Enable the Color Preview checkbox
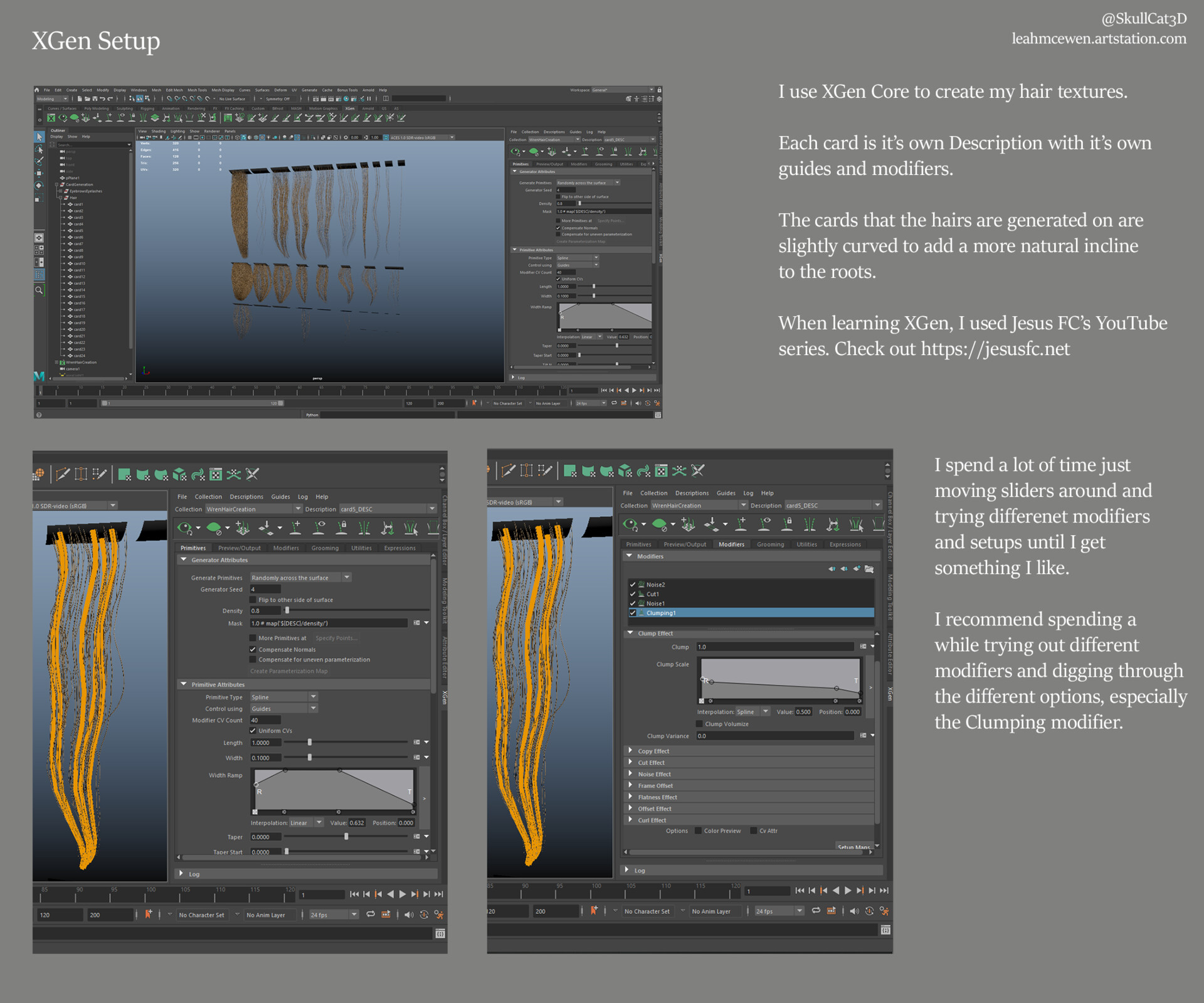 pos(698,831)
